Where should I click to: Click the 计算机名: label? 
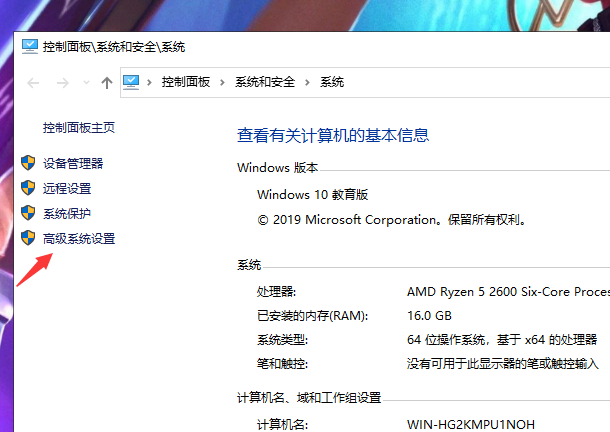pos(282,424)
